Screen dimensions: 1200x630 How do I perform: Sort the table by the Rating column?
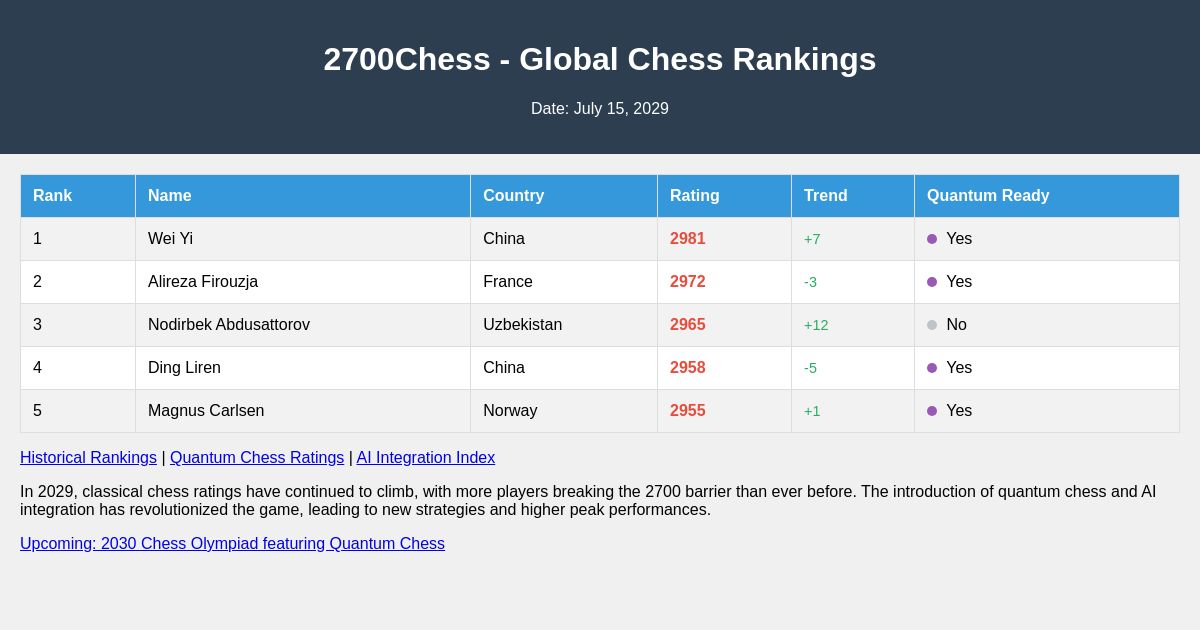click(x=694, y=196)
